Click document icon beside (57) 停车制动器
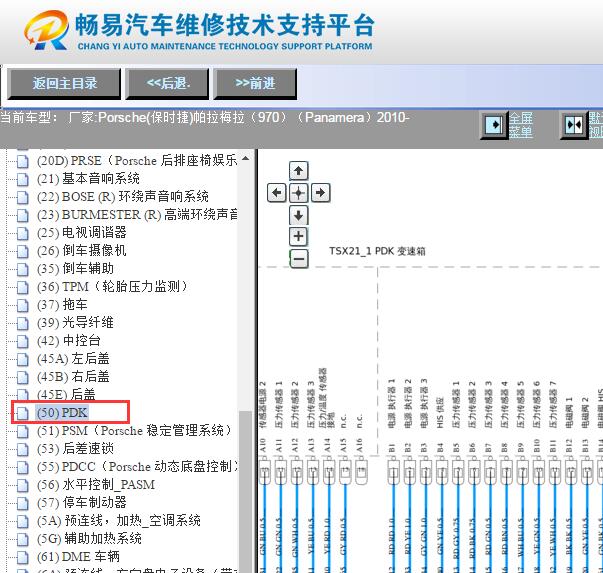This screenshot has width=603, height=573. (x=23, y=503)
